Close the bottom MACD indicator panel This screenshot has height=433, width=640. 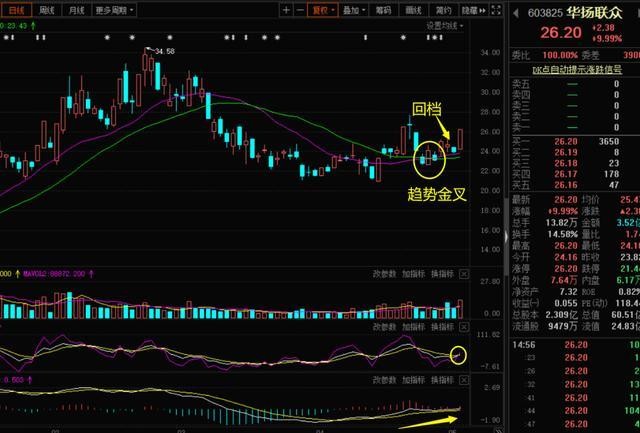click(464, 382)
